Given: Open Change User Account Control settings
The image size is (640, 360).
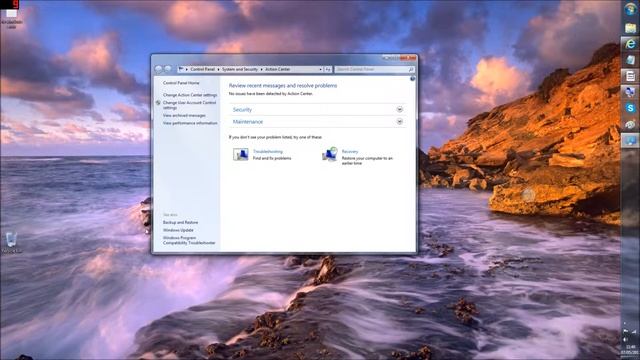Looking at the screenshot, I should tap(189, 105).
